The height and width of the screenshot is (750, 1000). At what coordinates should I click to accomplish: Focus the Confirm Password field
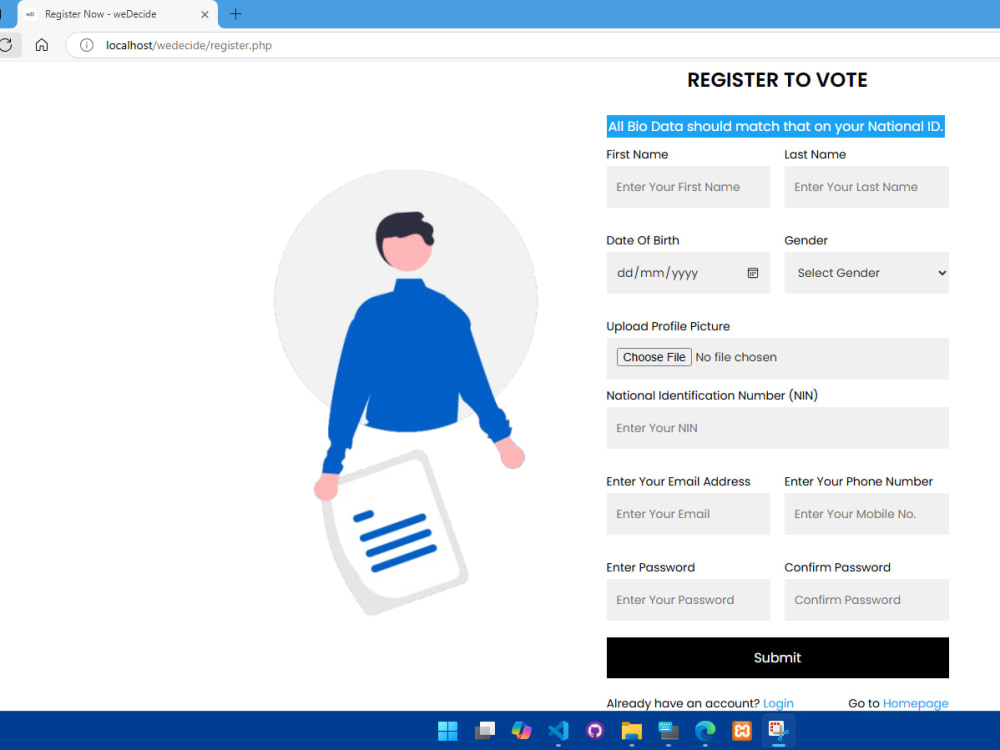click(x=866, y=600)
